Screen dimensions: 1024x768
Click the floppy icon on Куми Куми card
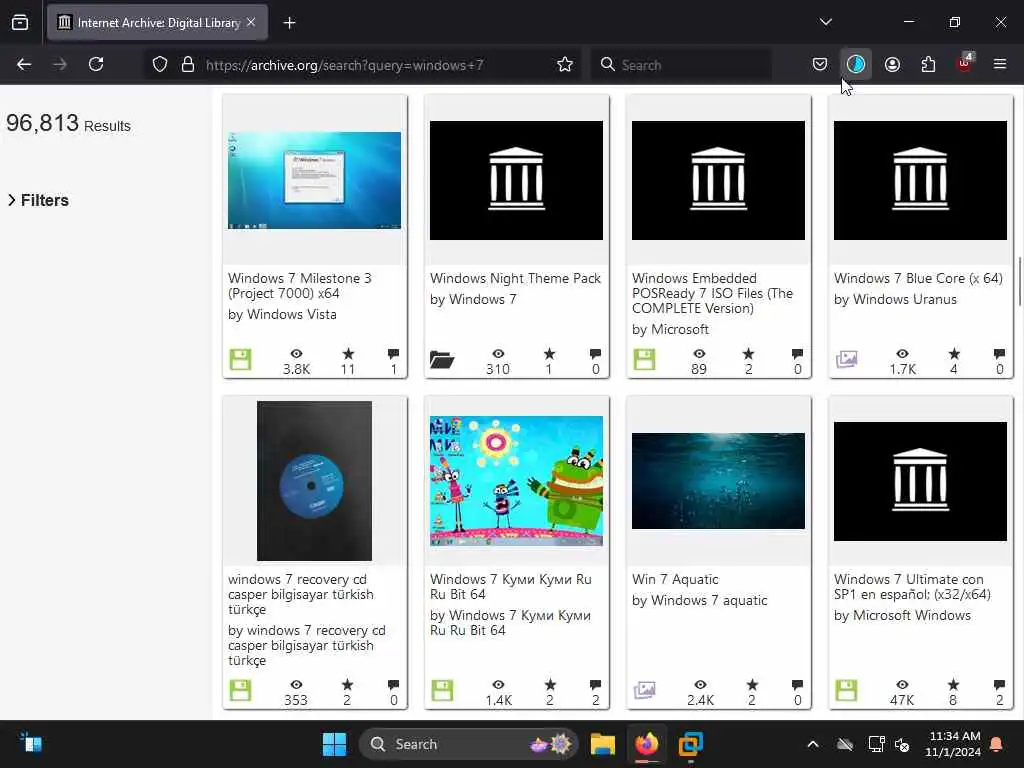click(442, 690)
